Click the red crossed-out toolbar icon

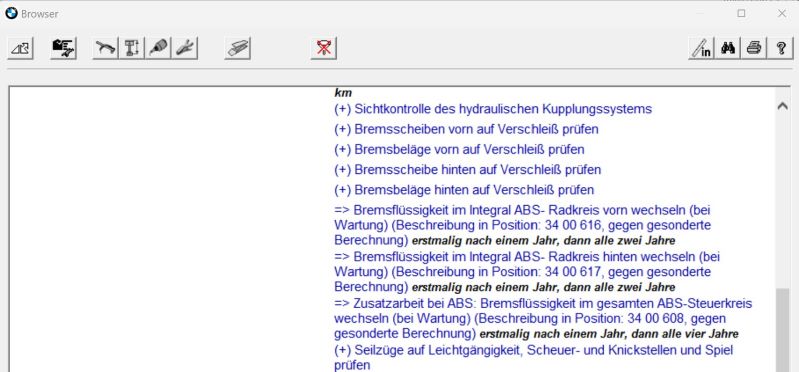(324, 48)
